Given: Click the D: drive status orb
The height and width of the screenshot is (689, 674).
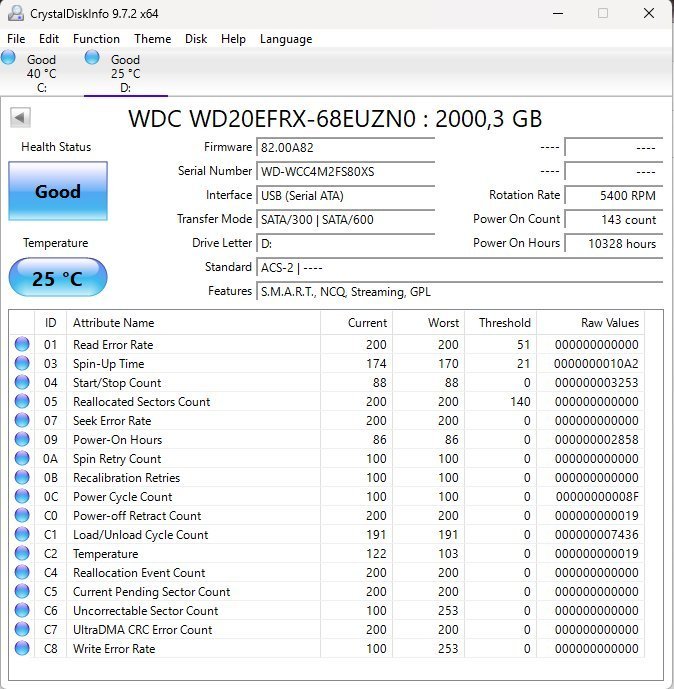Looking at the screenshot, I should click(92, 58).
